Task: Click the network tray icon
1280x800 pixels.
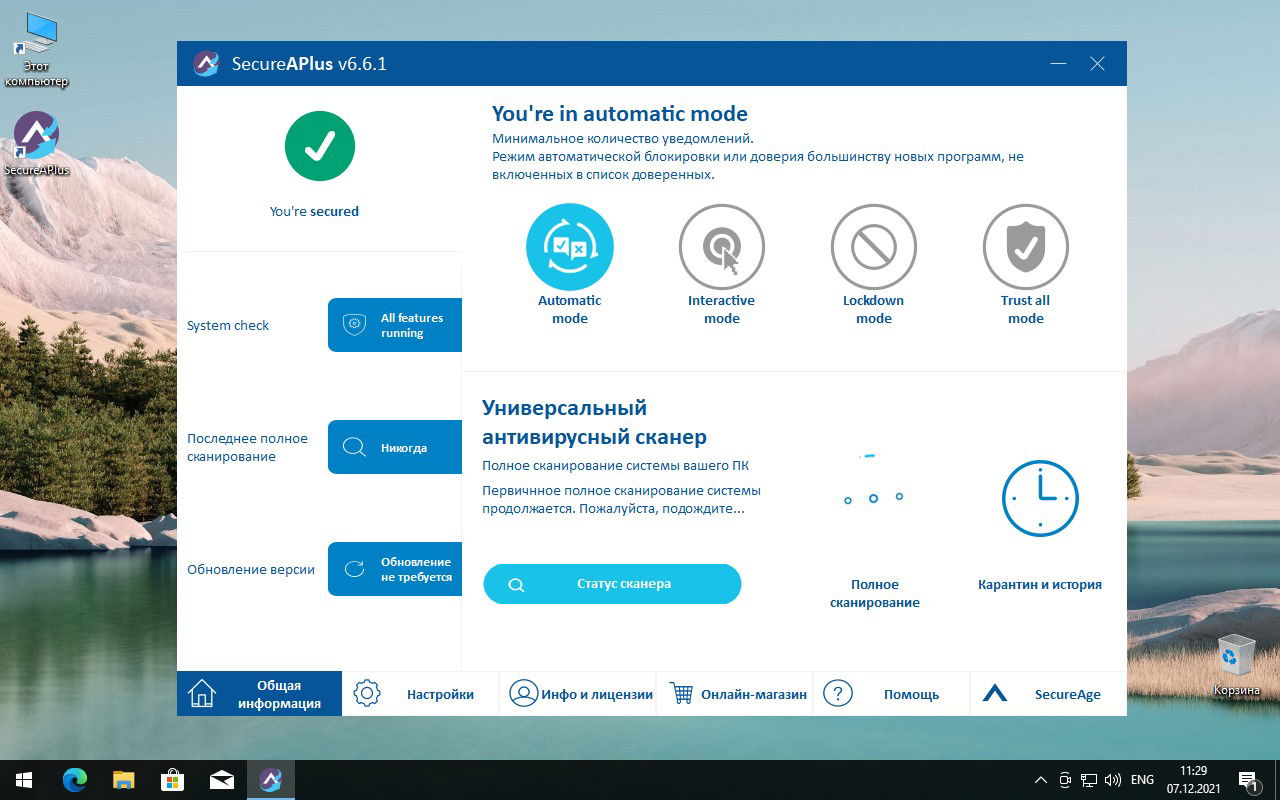Action: tap(1089, 780)
